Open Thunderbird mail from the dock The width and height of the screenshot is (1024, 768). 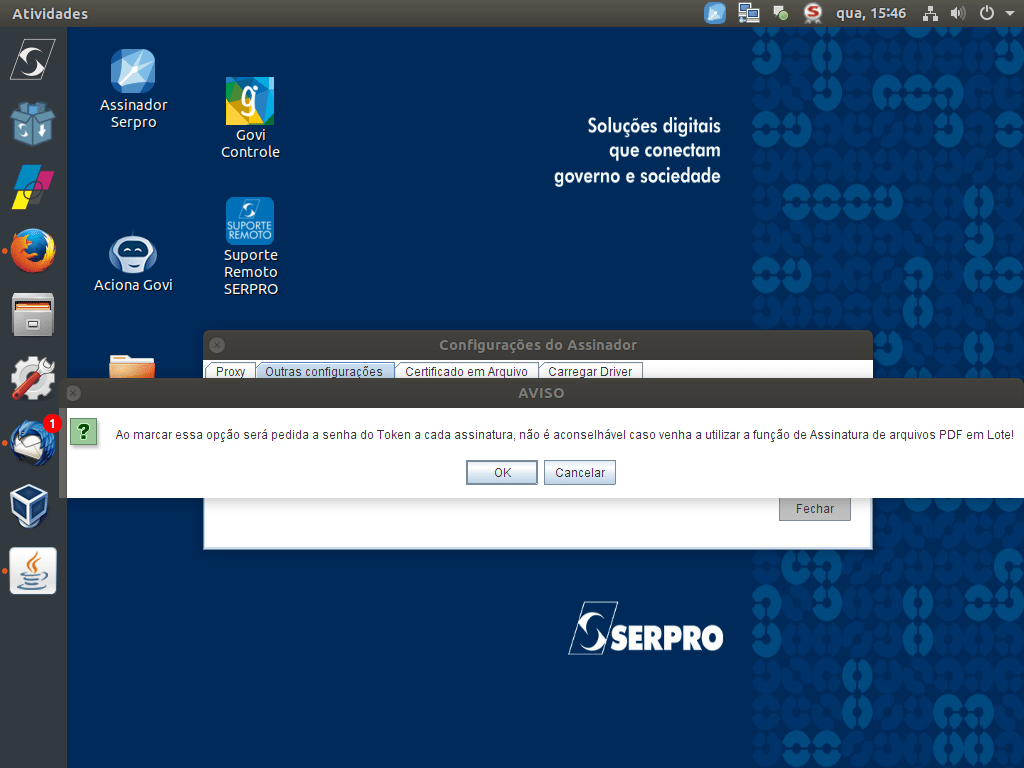click(32, 442)
